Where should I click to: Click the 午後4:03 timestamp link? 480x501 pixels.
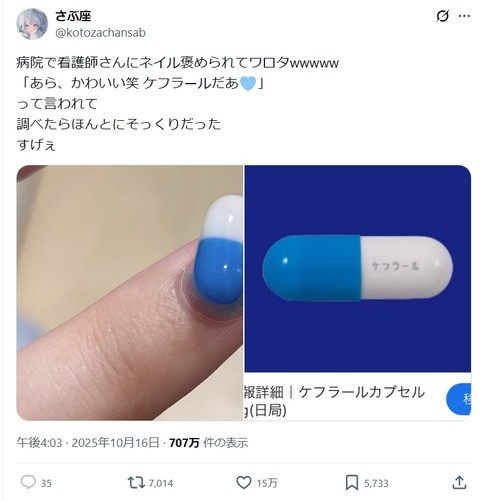pyautogui.click(x=39, y=443)
